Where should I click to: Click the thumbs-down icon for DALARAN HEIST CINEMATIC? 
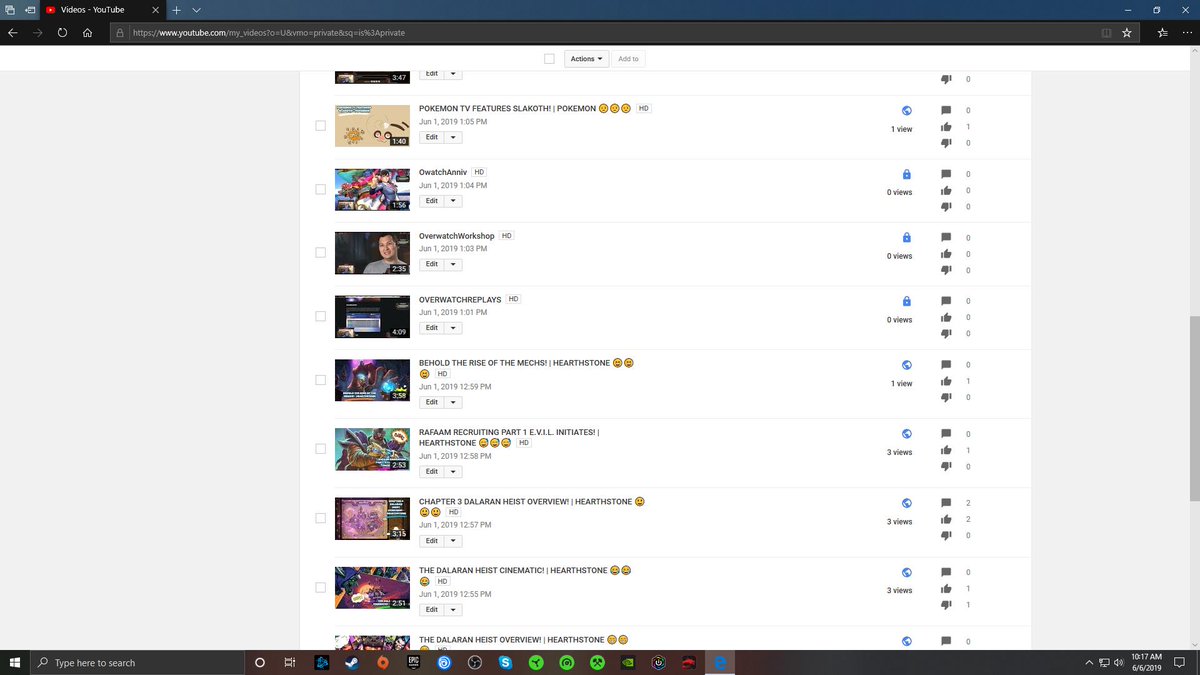[946, 605]
